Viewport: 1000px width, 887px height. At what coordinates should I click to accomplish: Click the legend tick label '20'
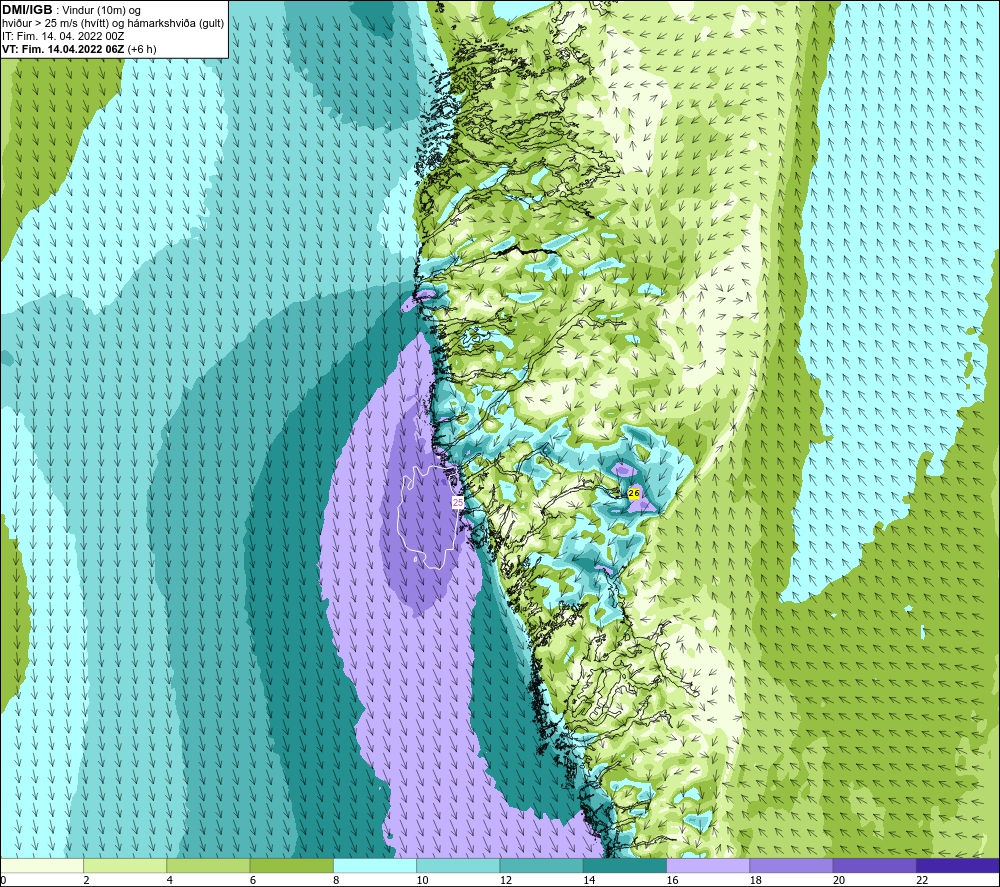839,880
